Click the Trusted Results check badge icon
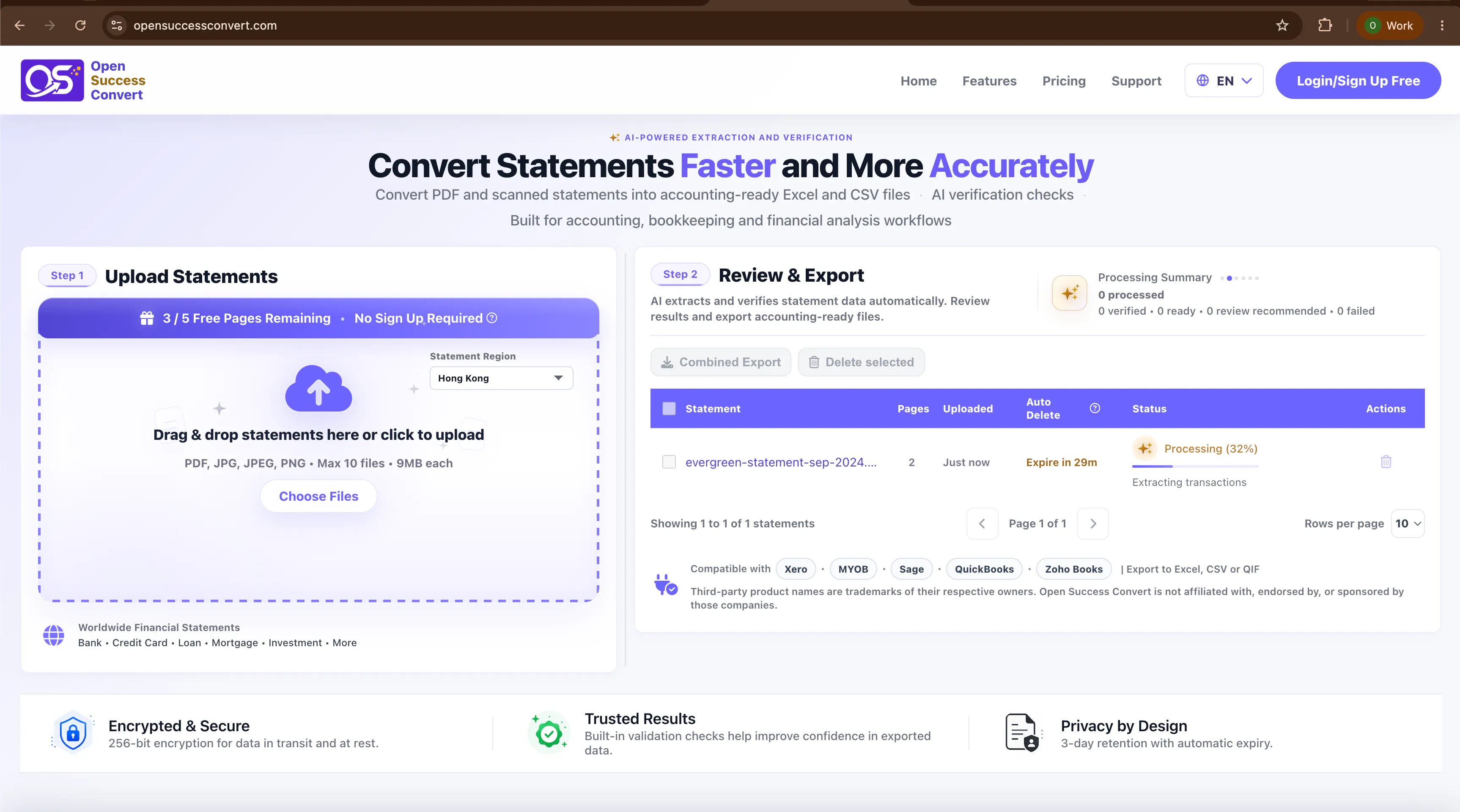Screen dimensions: 1460x812 pyautogui.click(x=549, y=733)
